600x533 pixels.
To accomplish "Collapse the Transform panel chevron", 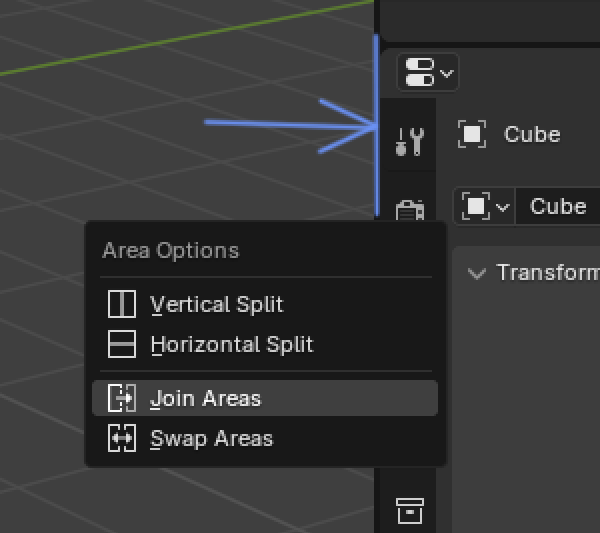I will pyautogui.click(x=477, y=273).
